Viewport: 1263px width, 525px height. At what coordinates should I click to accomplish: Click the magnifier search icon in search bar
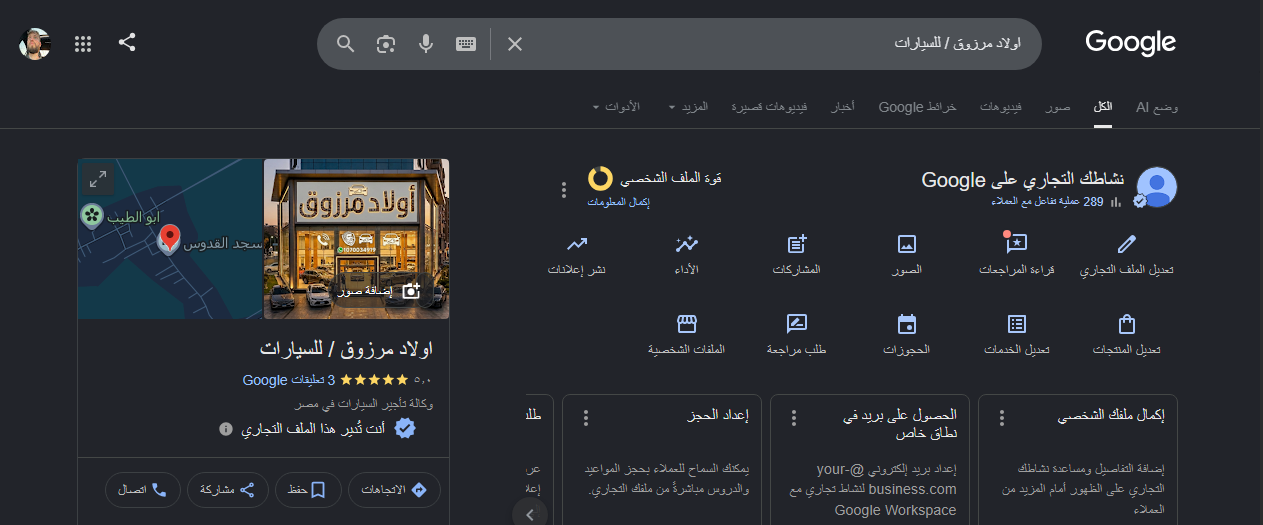[345, 44]
